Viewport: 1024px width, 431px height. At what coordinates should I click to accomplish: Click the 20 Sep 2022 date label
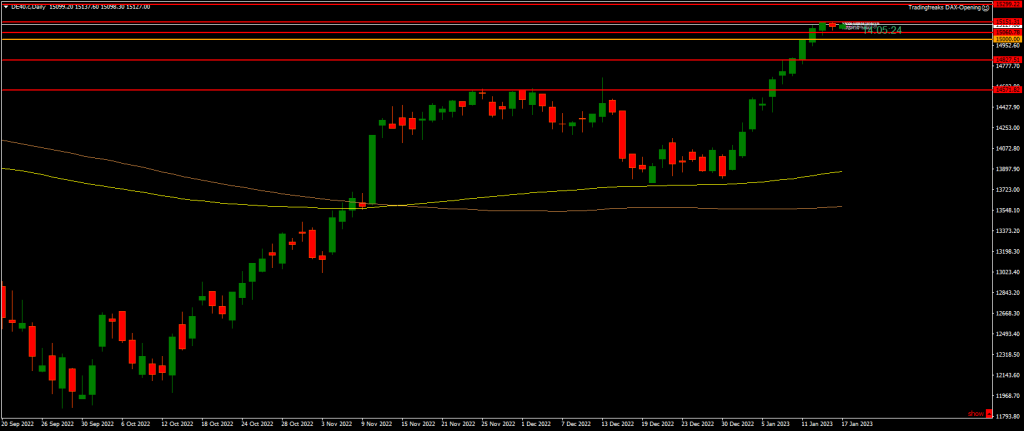pos(20,423)
